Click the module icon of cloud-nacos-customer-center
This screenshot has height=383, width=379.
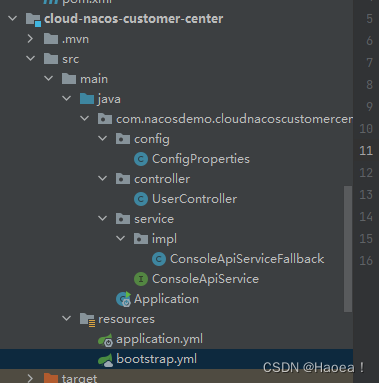click(33, 19)
